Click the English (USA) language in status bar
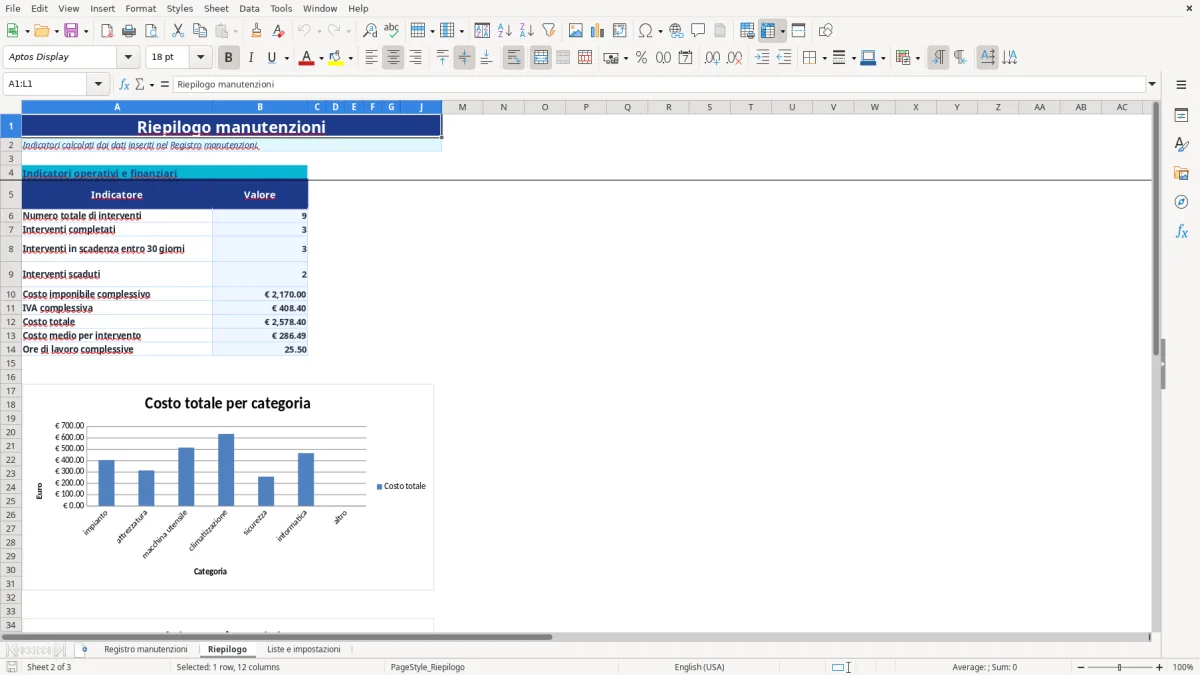 pos(700,667)
